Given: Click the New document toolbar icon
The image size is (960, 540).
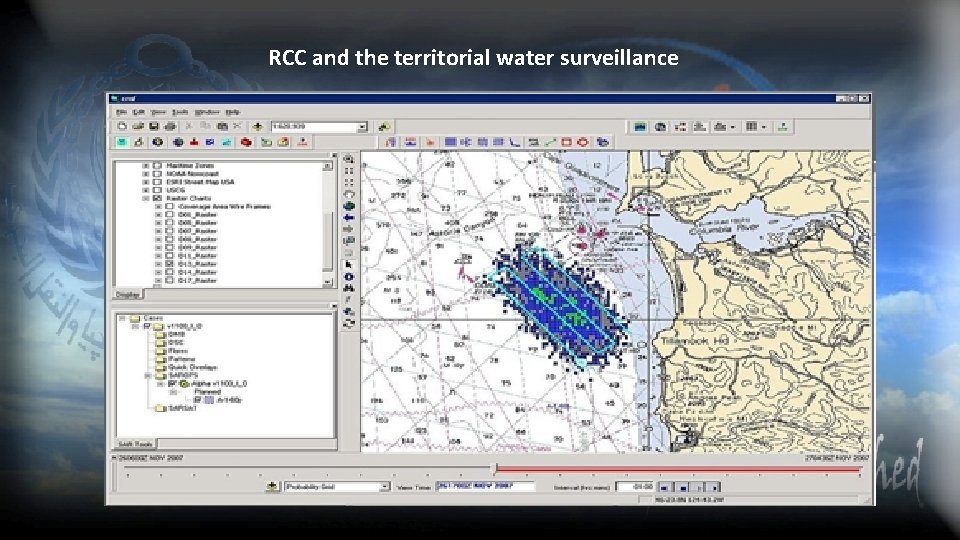Looking at the screenshot, I should pos(122,127).
